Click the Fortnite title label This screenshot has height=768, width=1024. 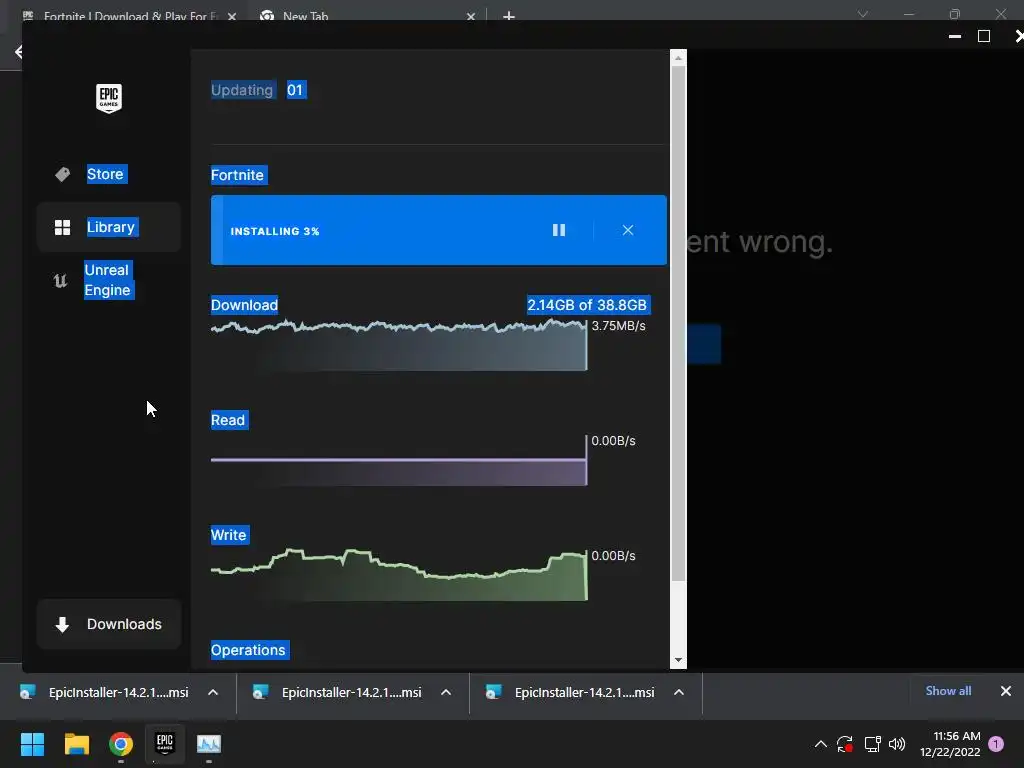click(238, 175)
